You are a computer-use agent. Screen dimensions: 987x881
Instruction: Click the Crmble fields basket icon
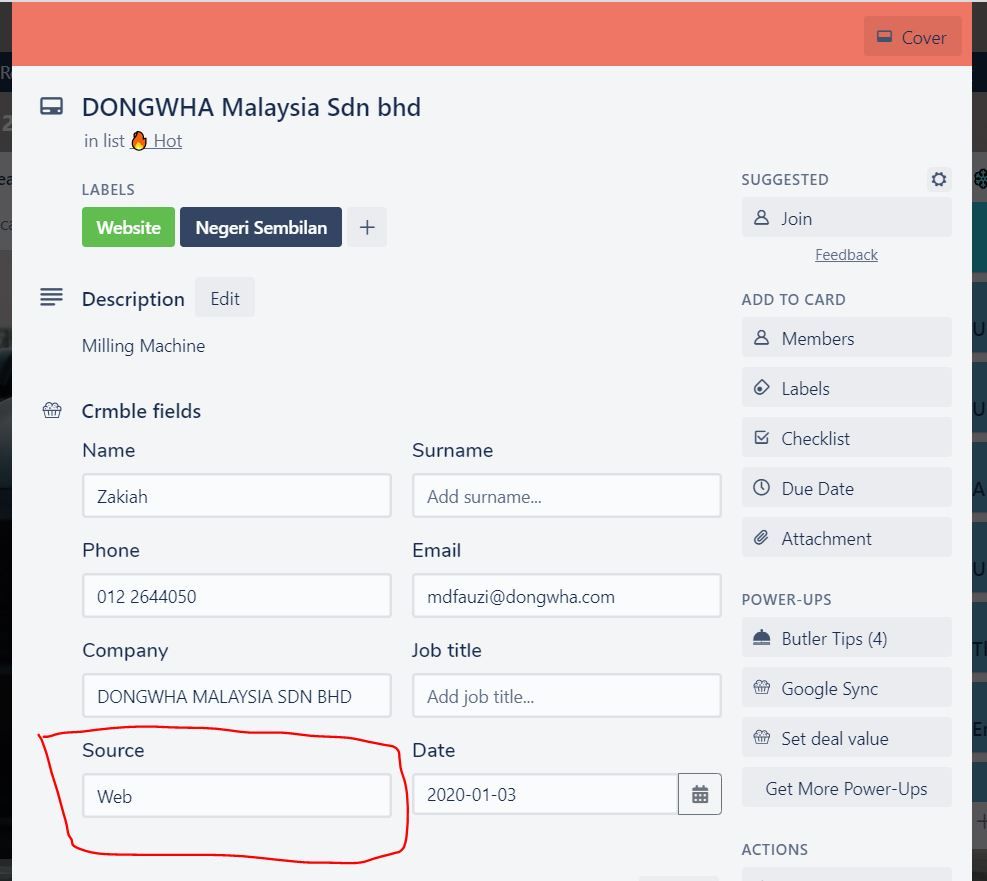coord(52,411)
